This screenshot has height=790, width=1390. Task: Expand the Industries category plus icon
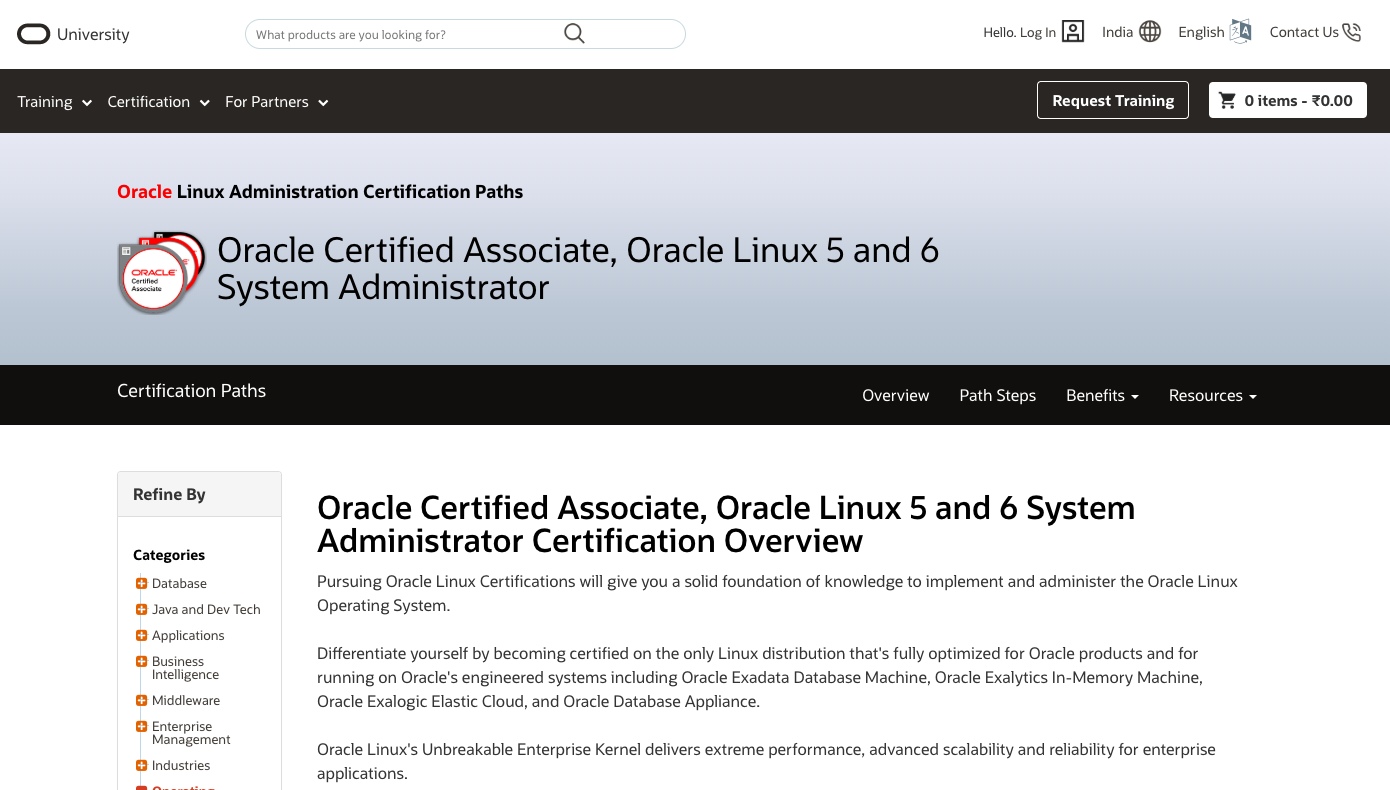coord(142,766)
